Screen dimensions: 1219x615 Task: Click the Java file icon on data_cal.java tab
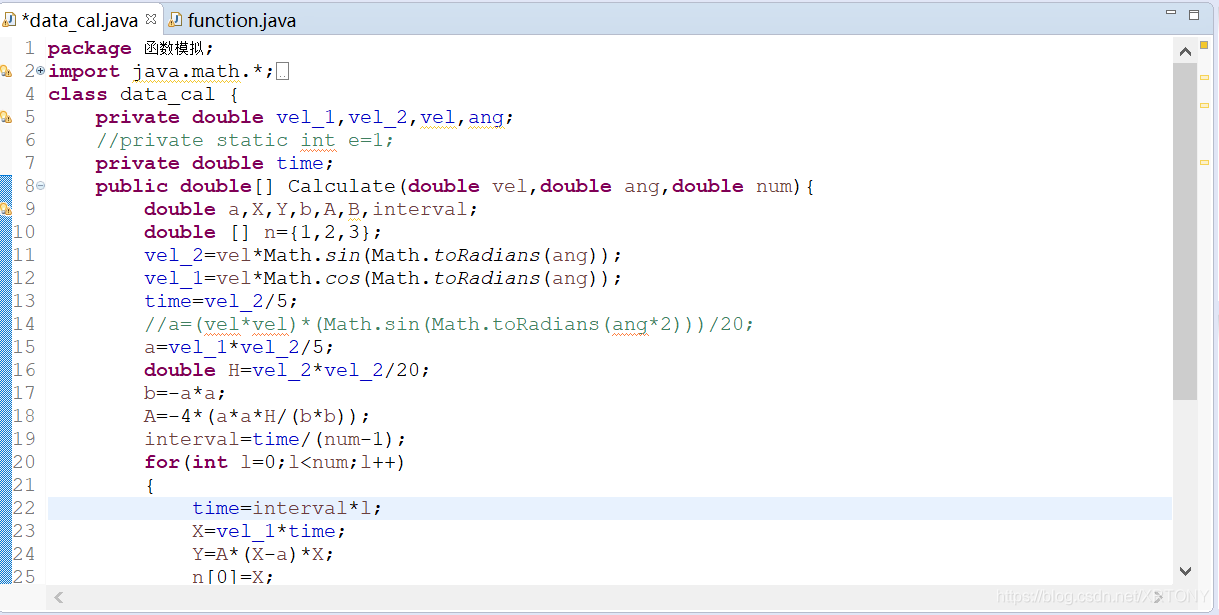click(x=10, y=19)
